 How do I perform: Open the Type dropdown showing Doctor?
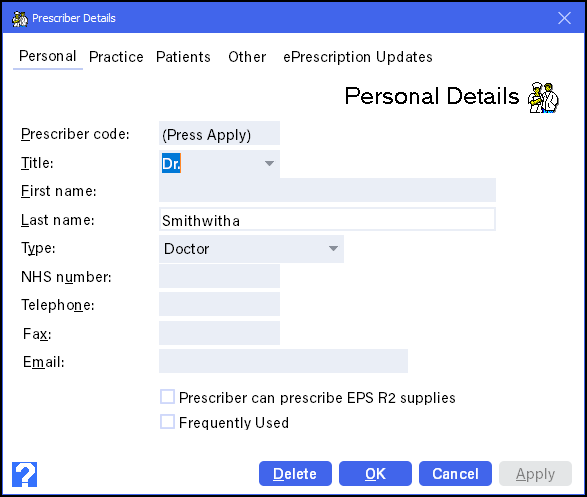click(251, 249)
